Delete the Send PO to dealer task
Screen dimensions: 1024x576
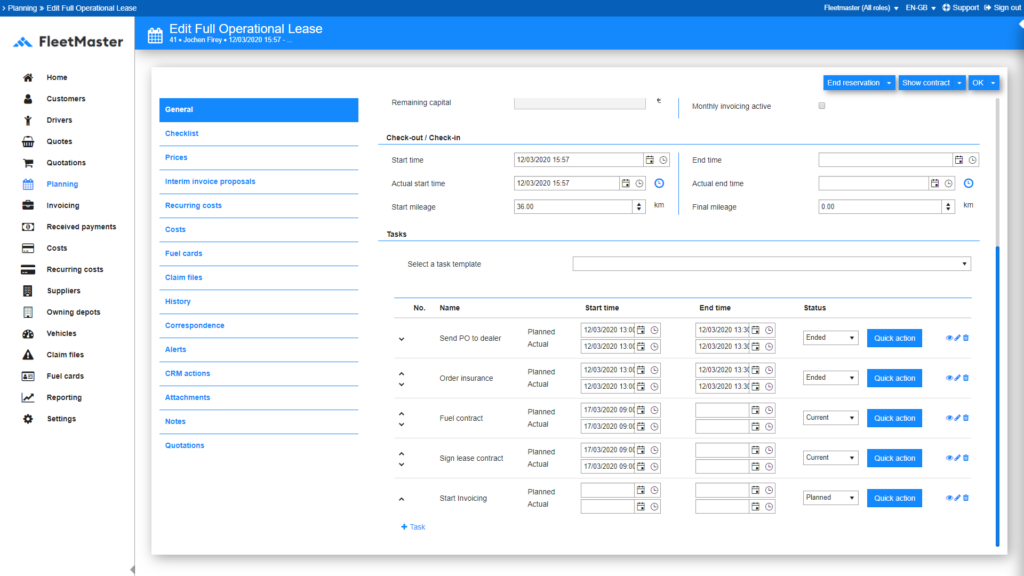point(966,338)
